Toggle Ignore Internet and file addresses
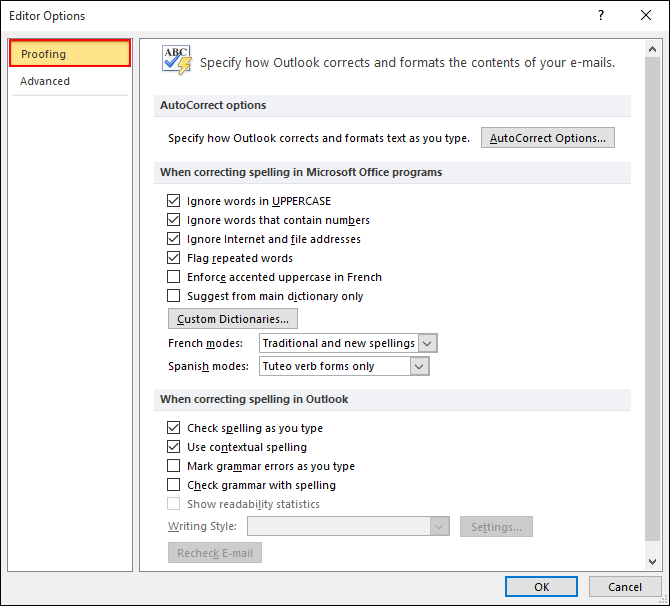This screenshot has height=606, width=670. 173,239
